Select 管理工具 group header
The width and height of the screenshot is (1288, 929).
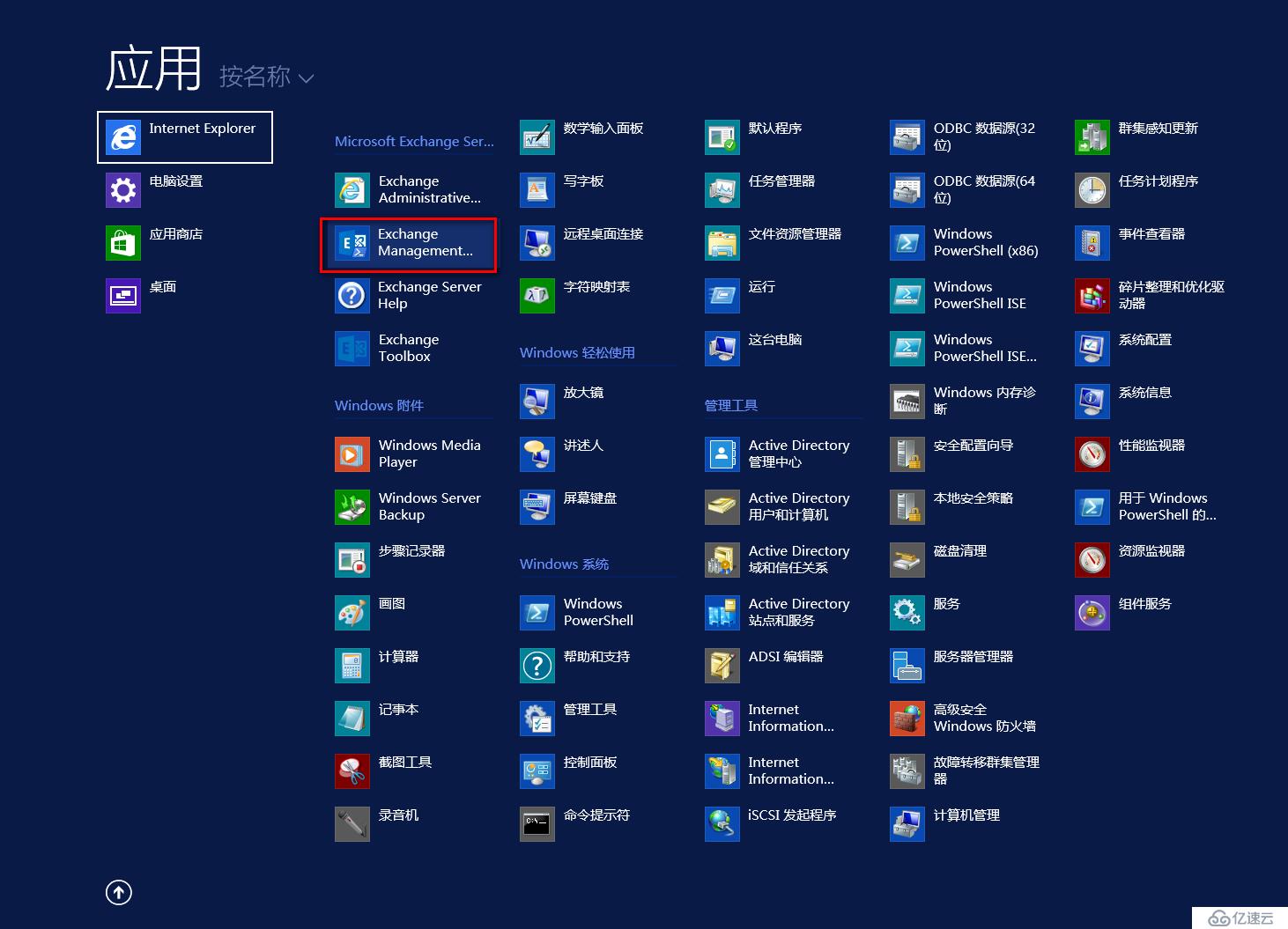click(x=731, y=405)
